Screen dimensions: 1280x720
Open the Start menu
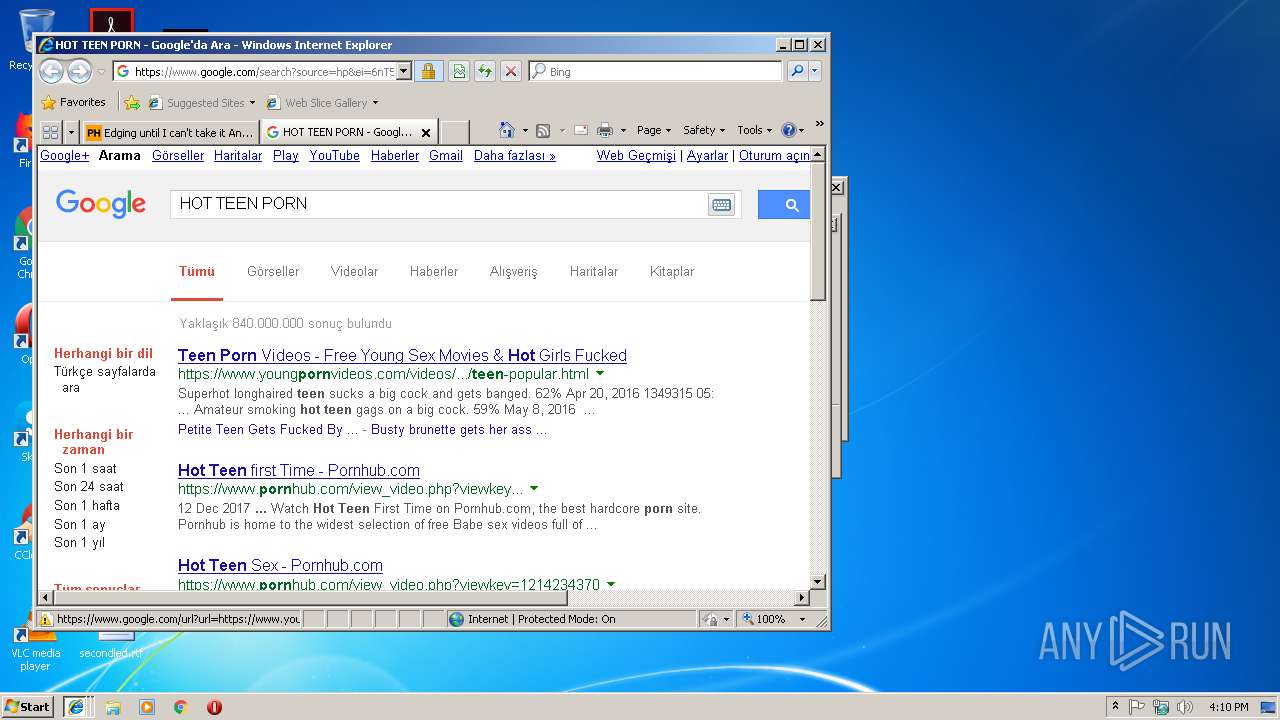coord(27,706)
